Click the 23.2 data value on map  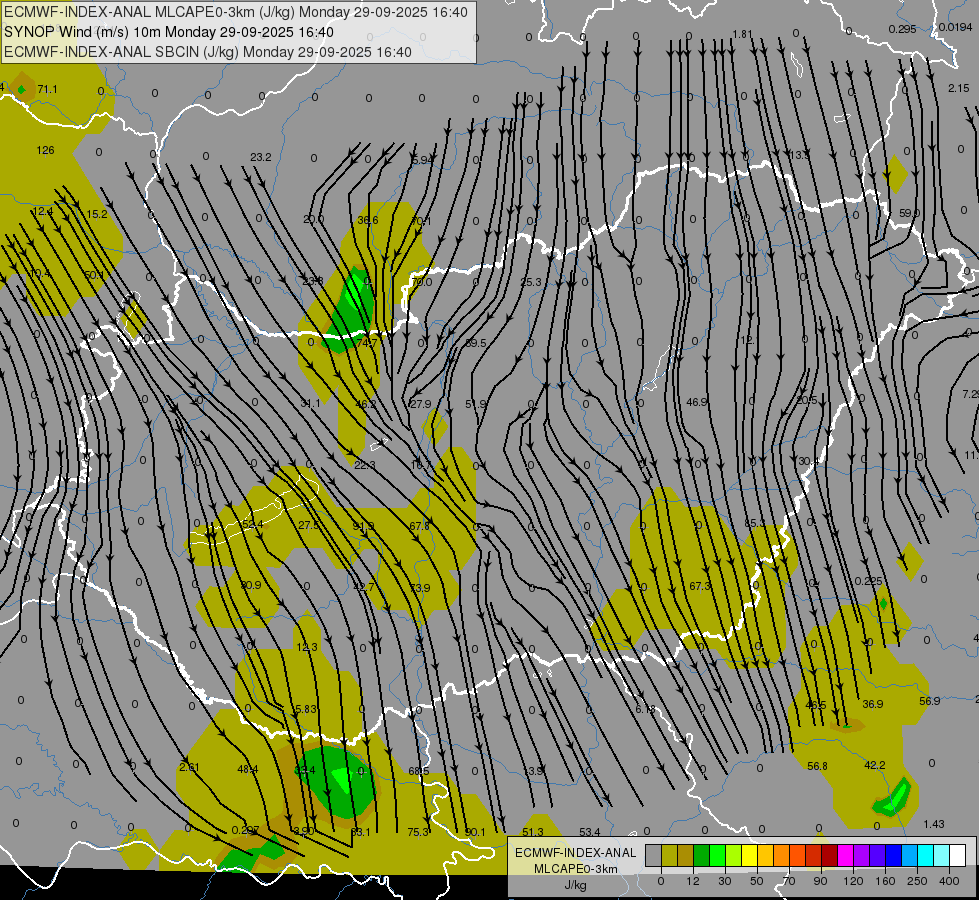(261, 157)
